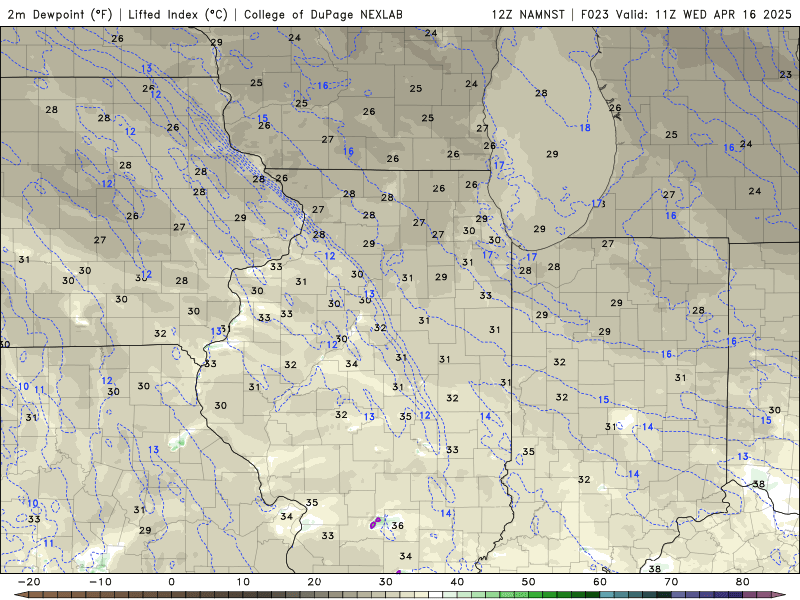The height and width of the screenshot is (600, 800).
Task: Select the 80 label on the color scale
Action: point(743,582)
